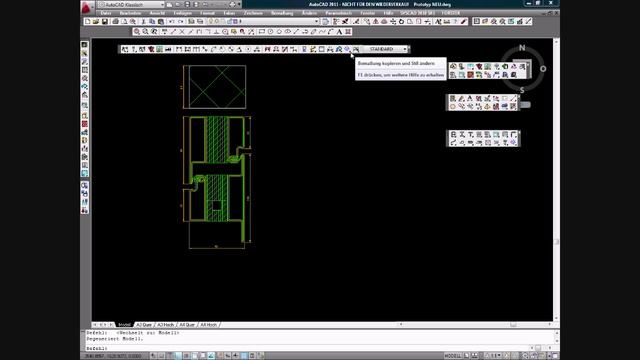640x360 pixels.
Task: Cut selection with the scissors icon
Action: 143,21
